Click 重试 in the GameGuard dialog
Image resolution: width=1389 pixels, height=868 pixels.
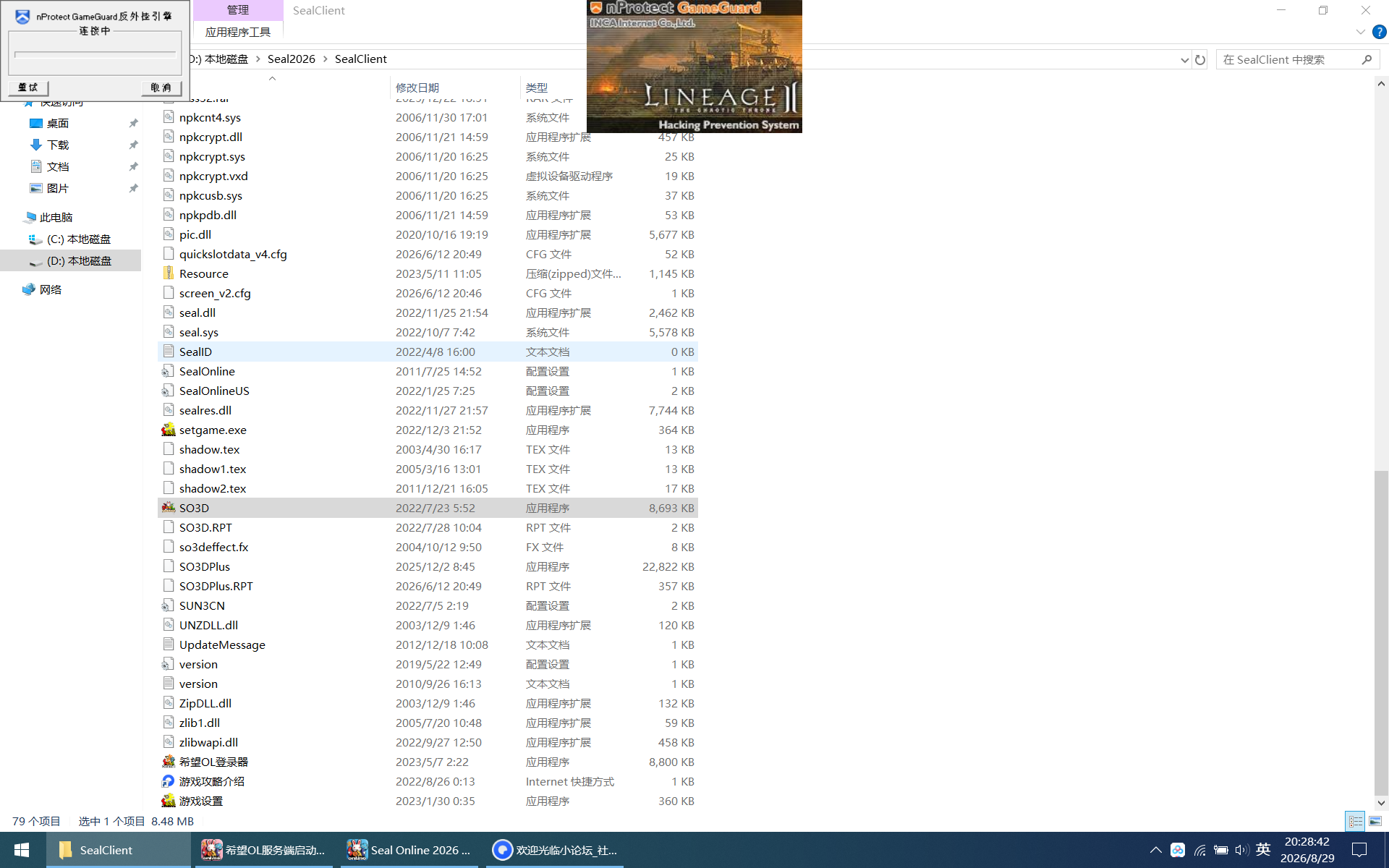pos(28,88)
